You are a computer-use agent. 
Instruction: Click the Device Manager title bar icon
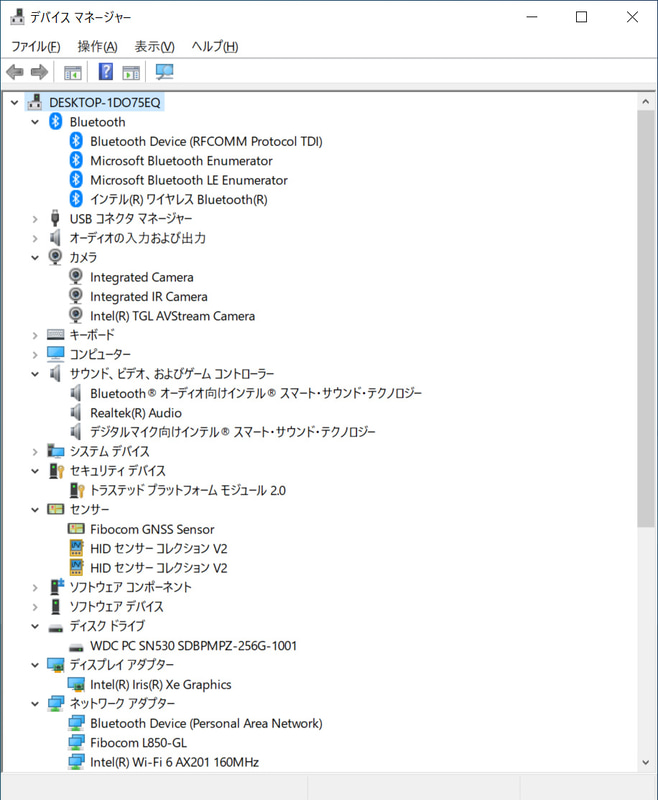point(17,17)
